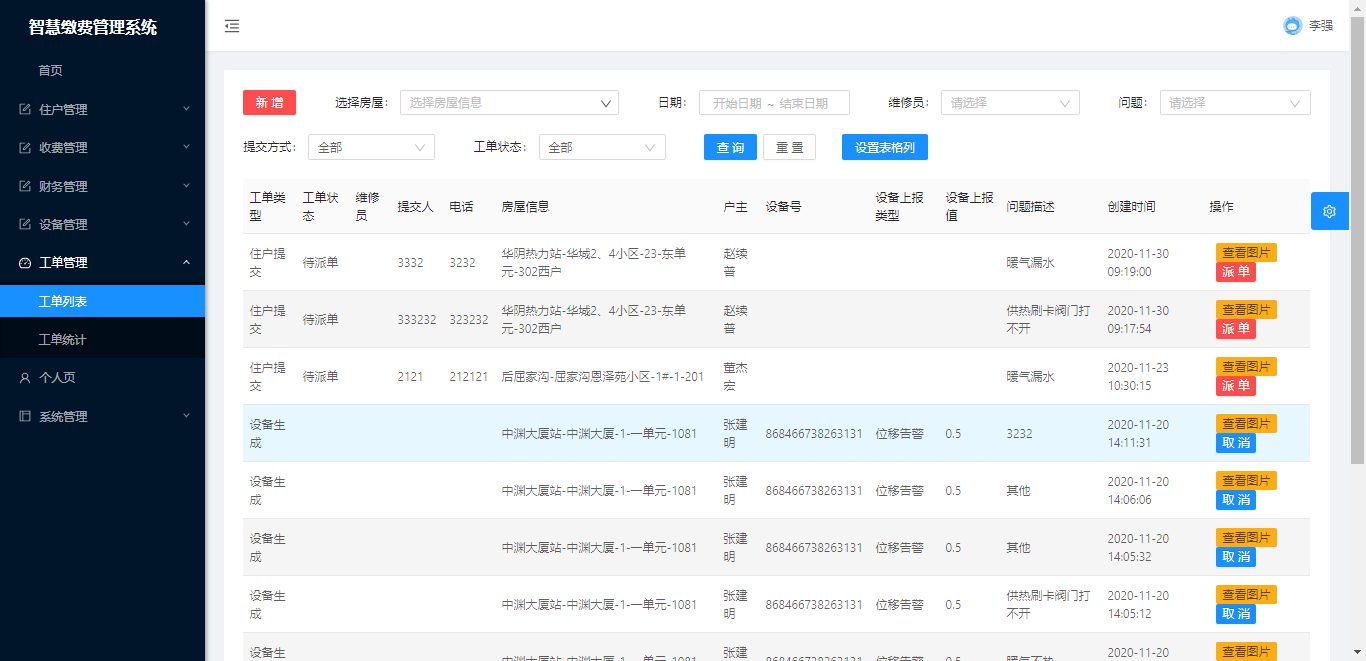Open the blue gear settings panel

coord(1329,211)
